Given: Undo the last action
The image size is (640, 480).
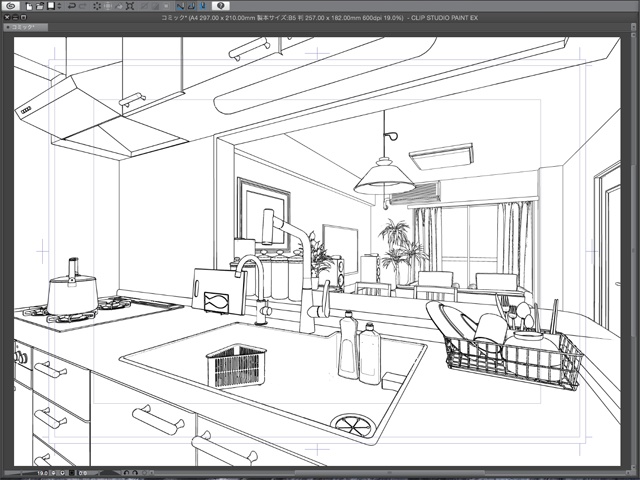Looking at the screenshot, I should pyautogui.click(x=72, y=6).
